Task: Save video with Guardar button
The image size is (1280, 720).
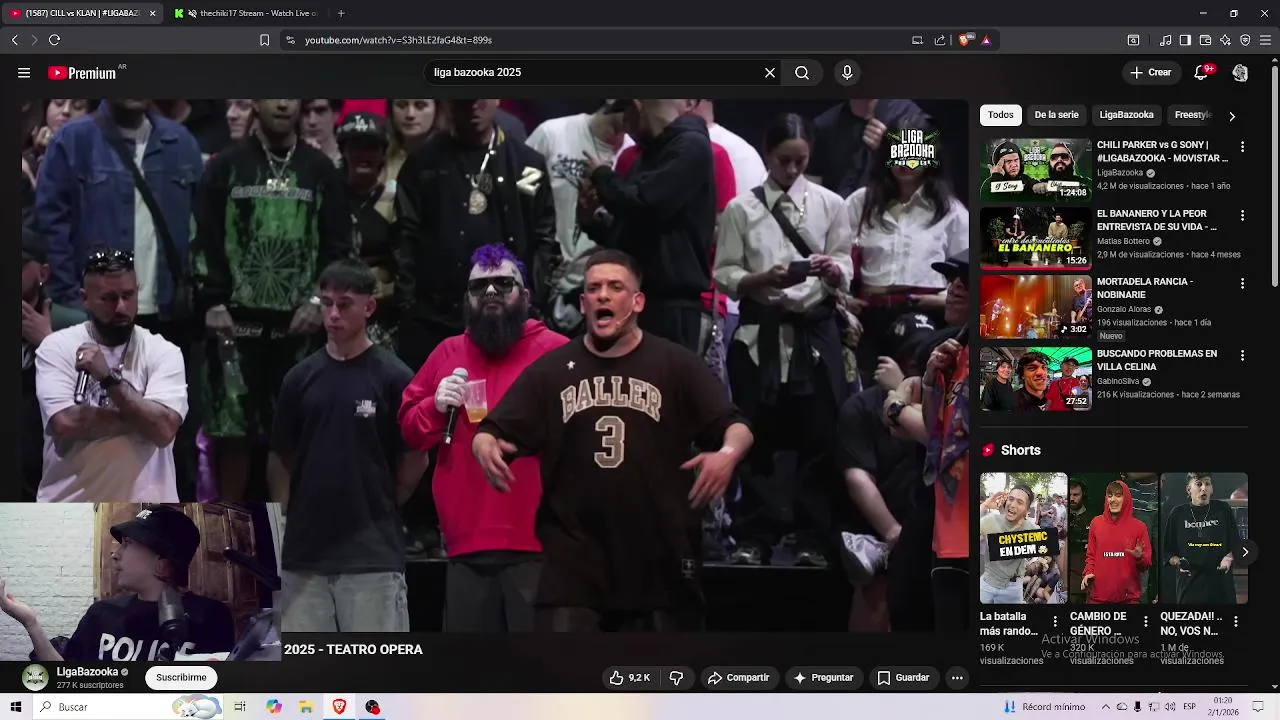Action: [x=903, y=678]
